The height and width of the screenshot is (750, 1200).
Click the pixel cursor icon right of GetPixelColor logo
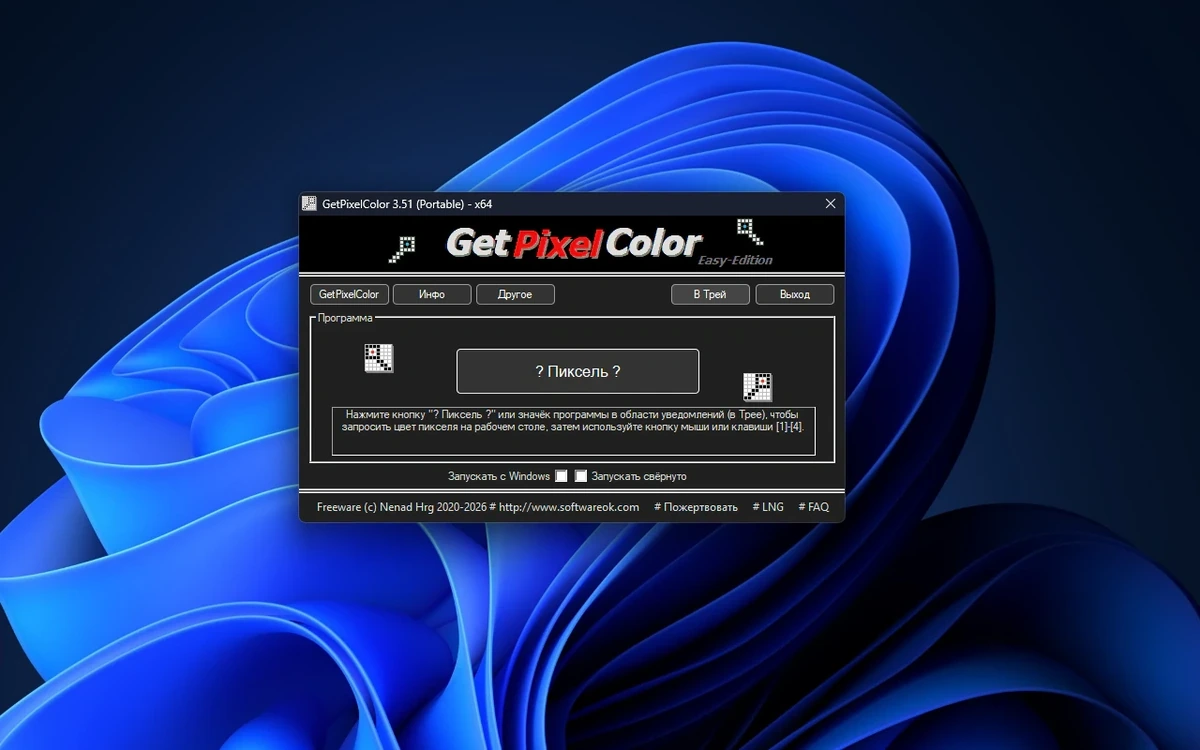750,232
